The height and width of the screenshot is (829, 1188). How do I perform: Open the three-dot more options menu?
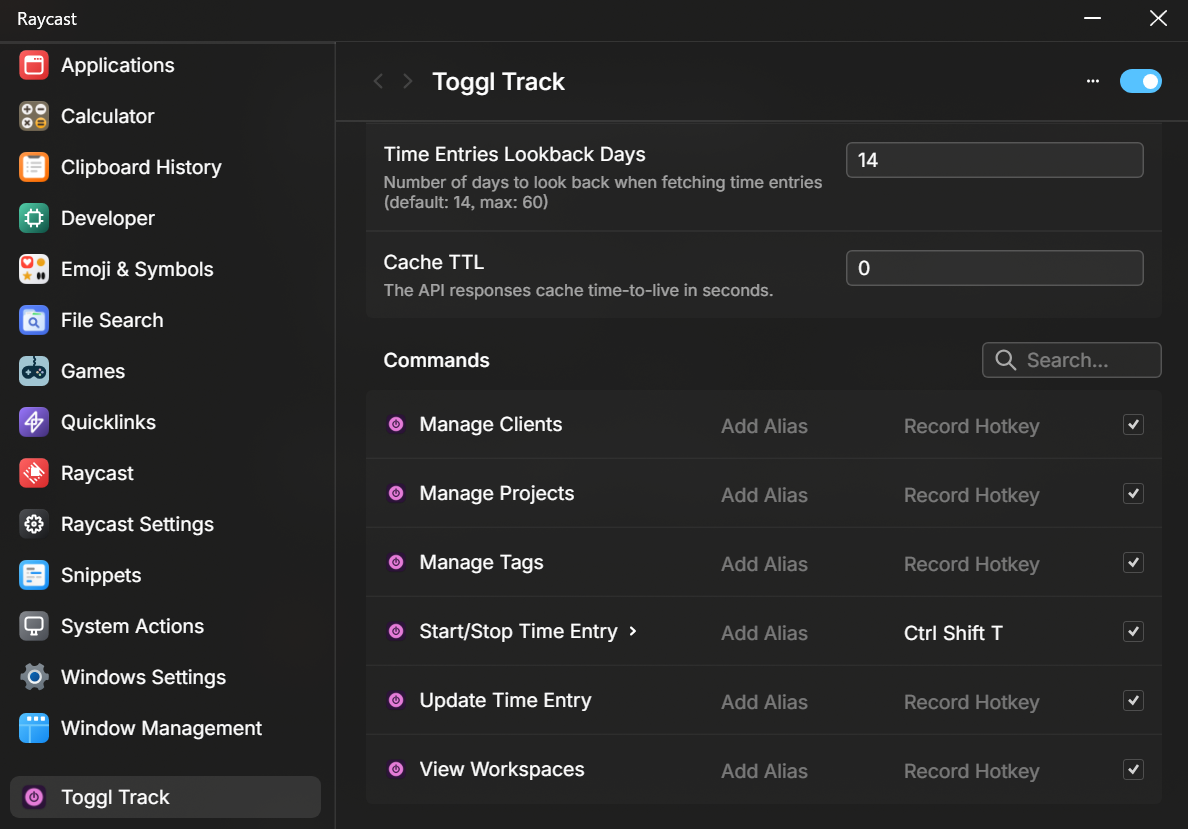(1092, 81)
